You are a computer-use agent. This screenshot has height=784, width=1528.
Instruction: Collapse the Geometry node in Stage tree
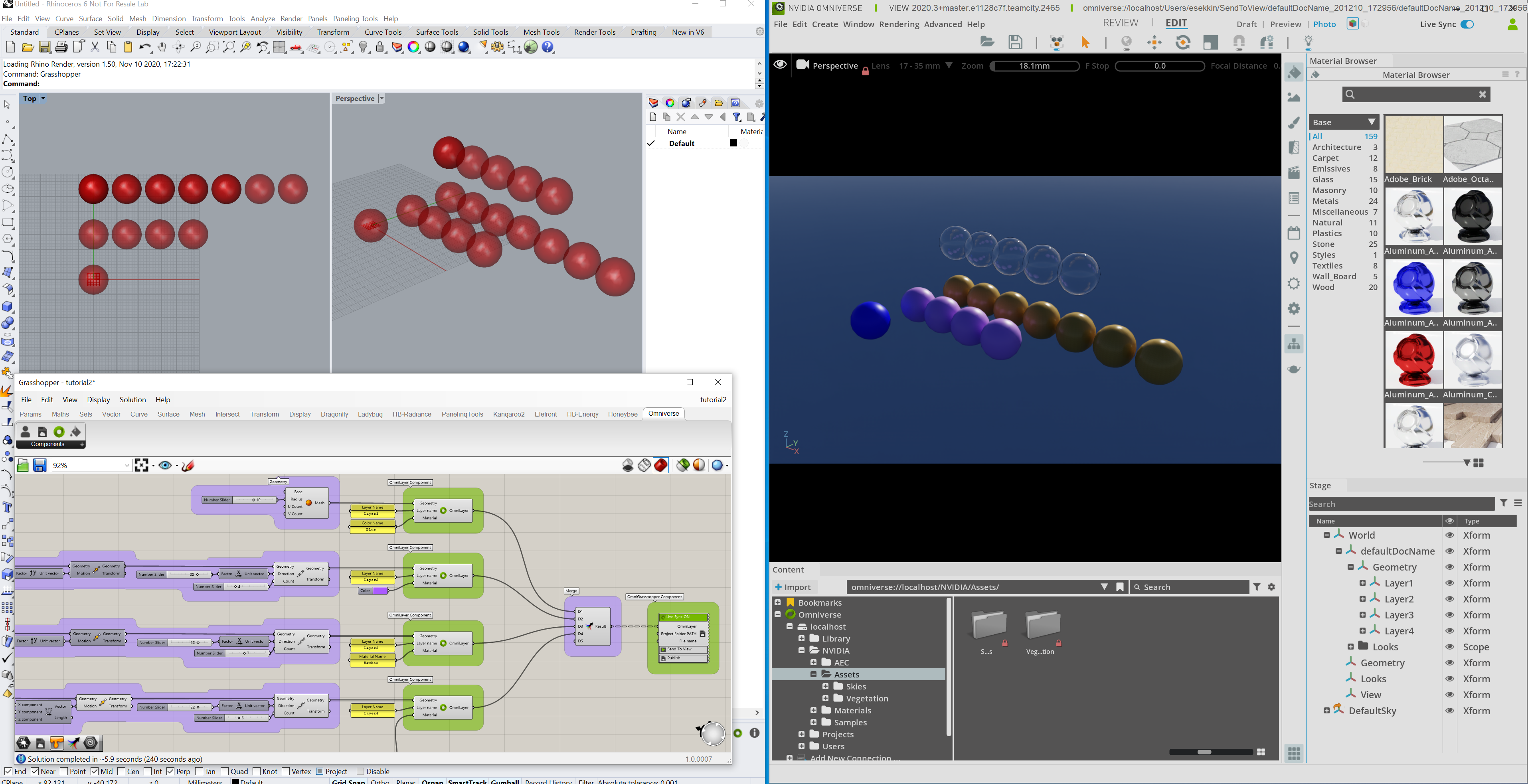(x=1351, y=567)
